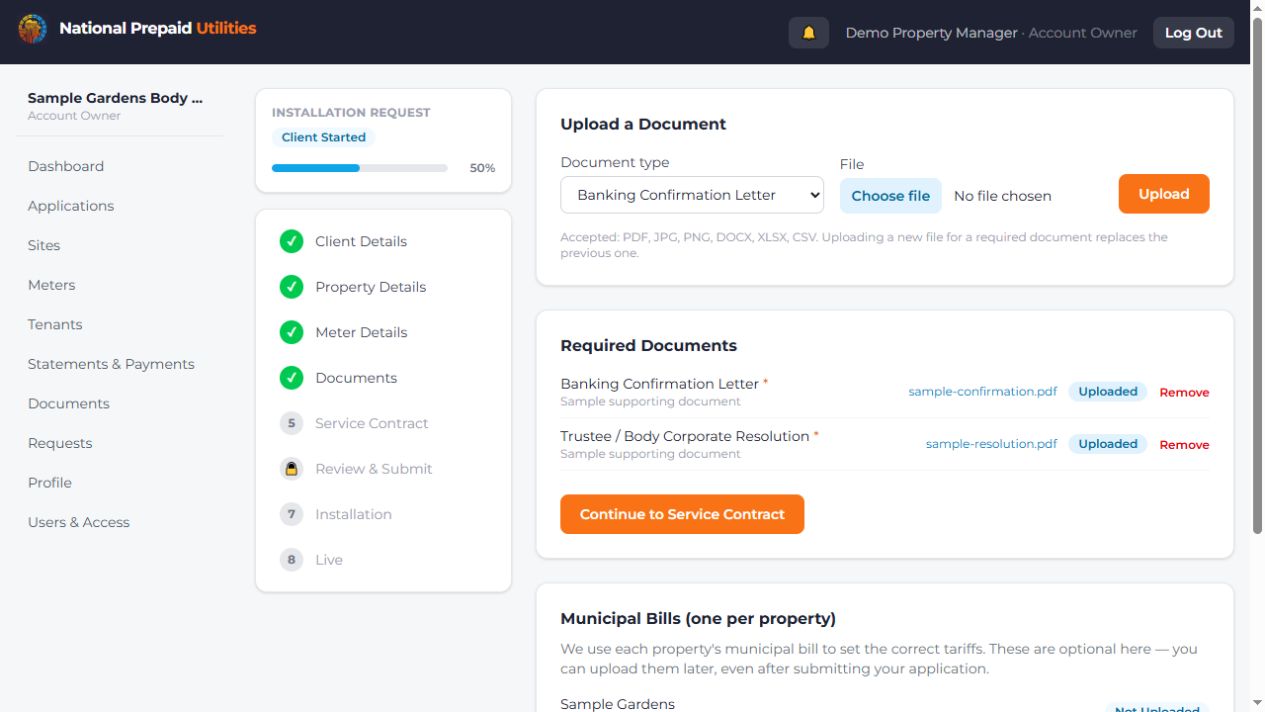Go to Applications in the sidebar
Screen dimensions: 1265x712
tap(71, 206)
